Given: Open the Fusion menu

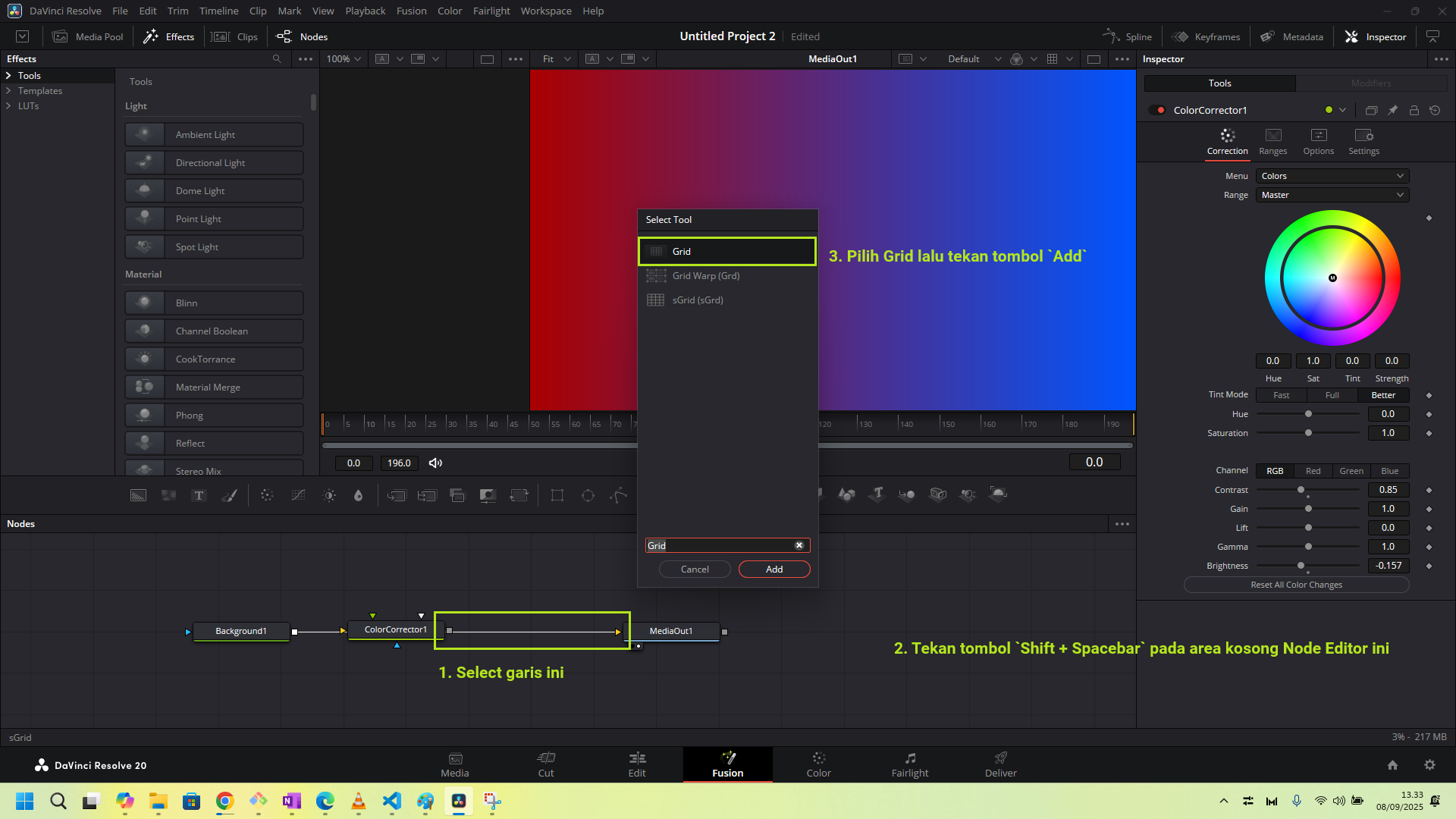Looking at the screenshot, I should (411, 11).
